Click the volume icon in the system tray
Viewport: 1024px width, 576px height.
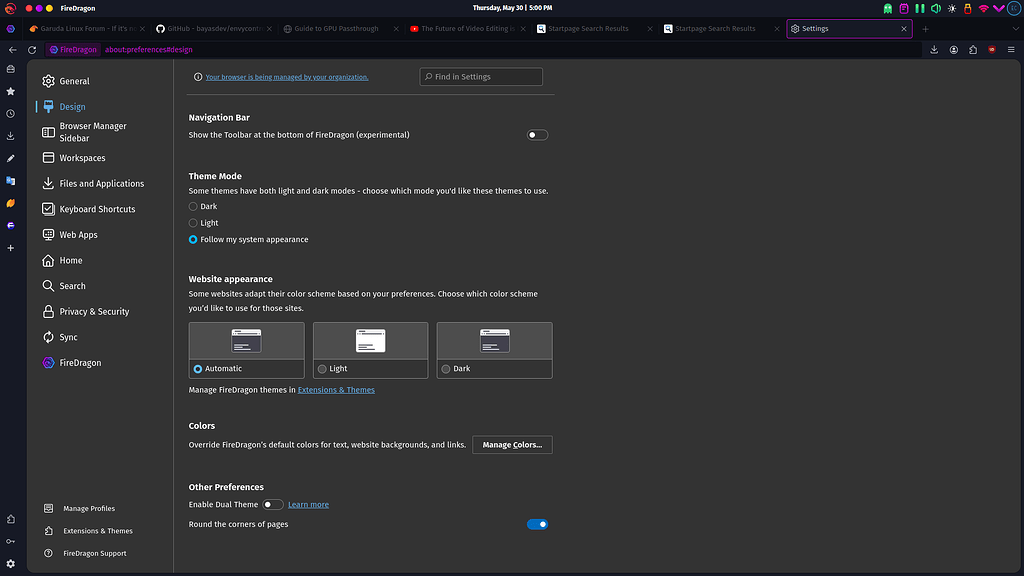[x=935, y=8]
